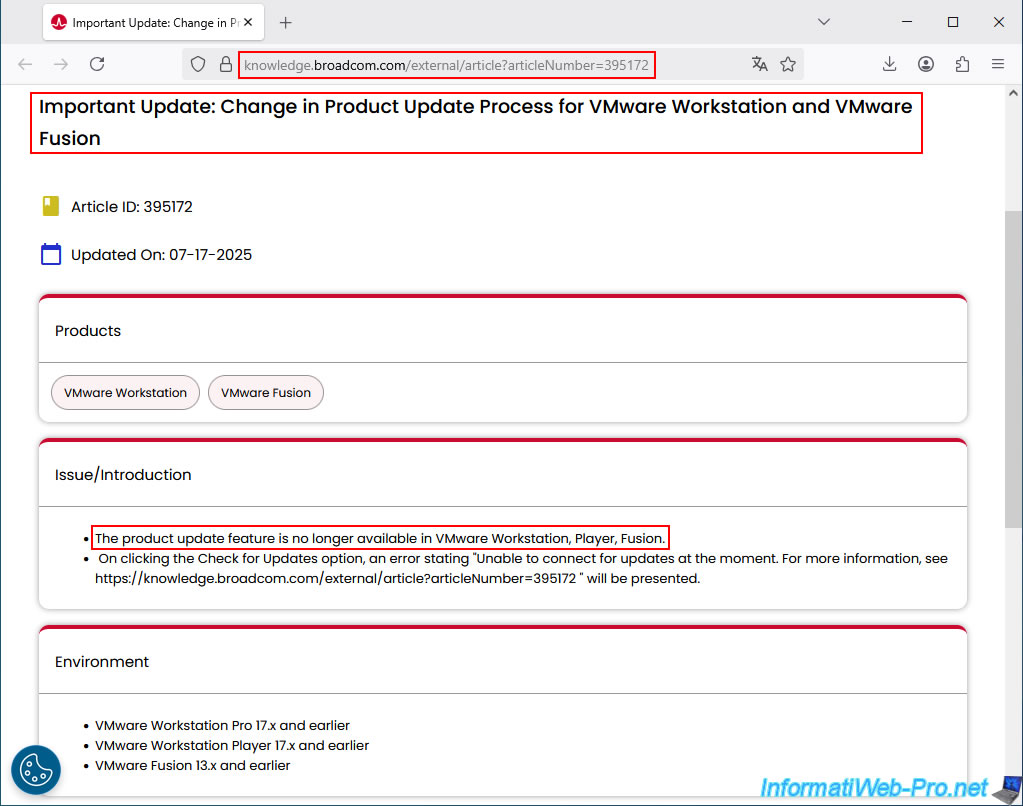
Task: Click the VMware Fusion product tag
Action: (266, 393)
